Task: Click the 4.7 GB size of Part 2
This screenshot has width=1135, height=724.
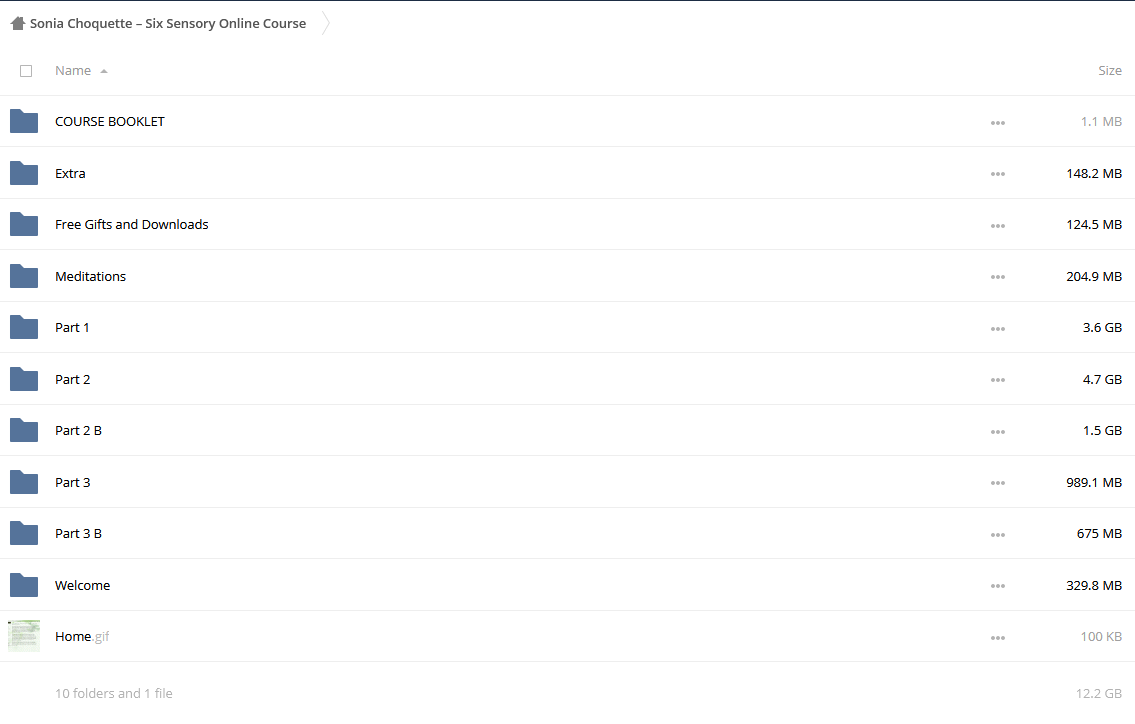Action: 1102,379
